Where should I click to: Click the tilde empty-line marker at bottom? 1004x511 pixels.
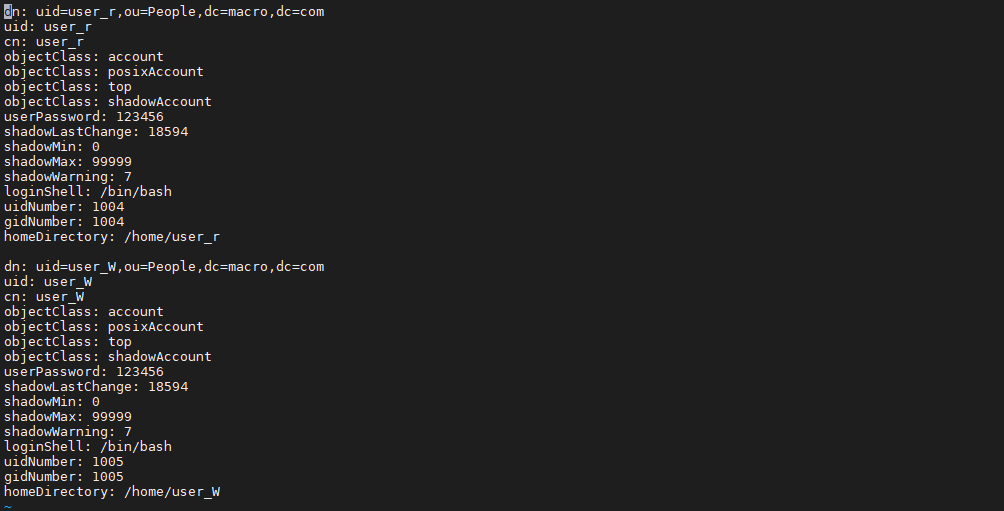point(8,506)
